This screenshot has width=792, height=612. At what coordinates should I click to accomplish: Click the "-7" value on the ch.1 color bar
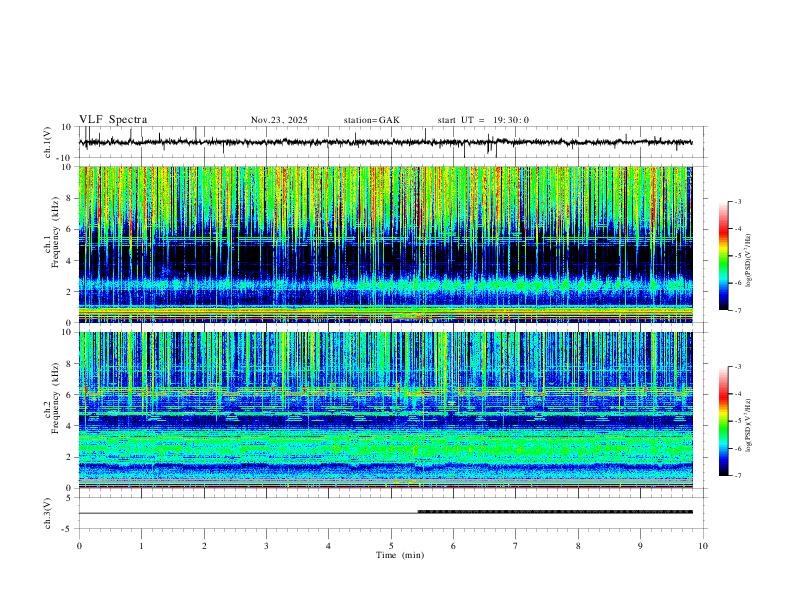pos(737,310)
